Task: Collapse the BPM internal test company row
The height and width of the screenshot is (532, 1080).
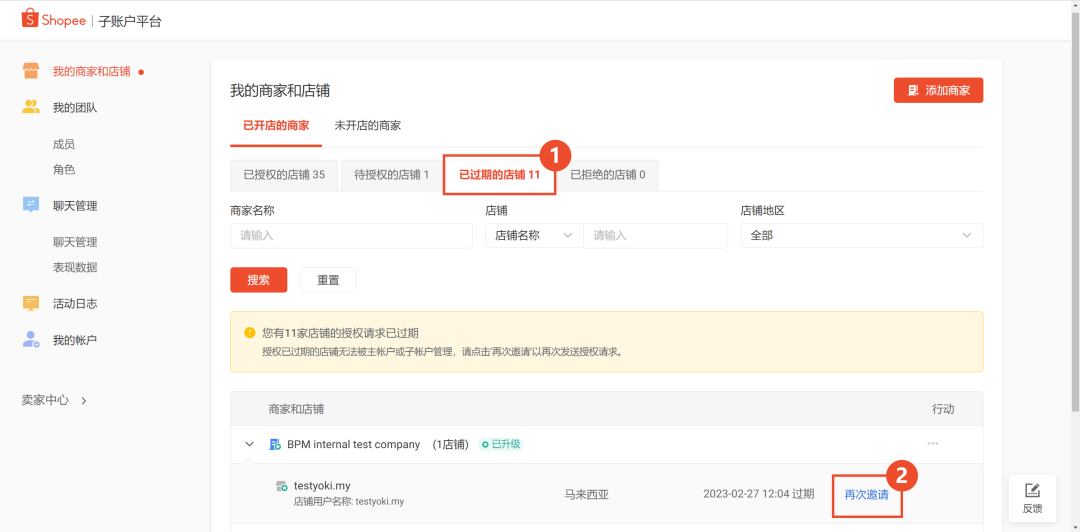Action: [249, 444]
